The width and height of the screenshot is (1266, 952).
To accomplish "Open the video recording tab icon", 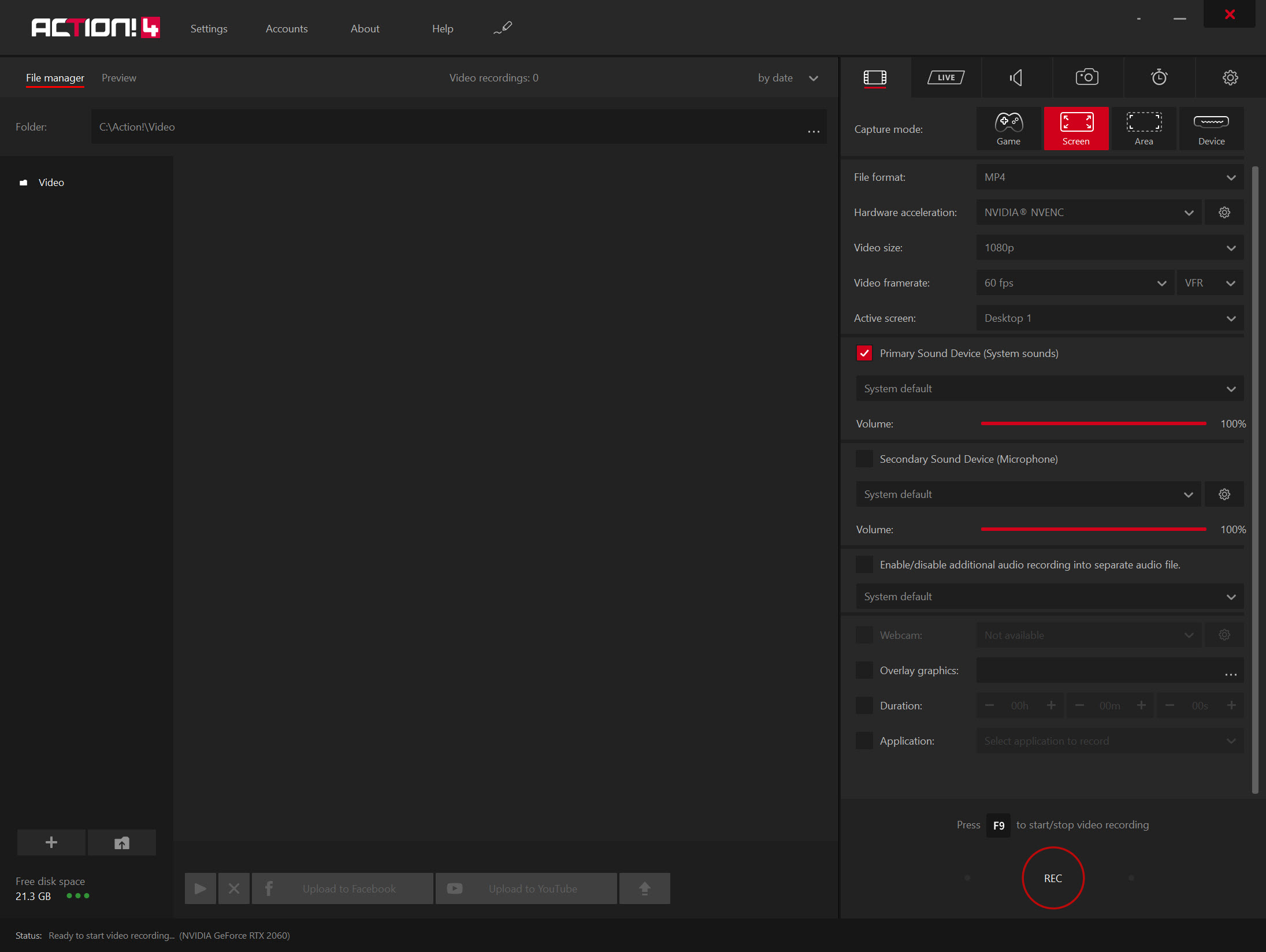I will (x=875, y=77).
